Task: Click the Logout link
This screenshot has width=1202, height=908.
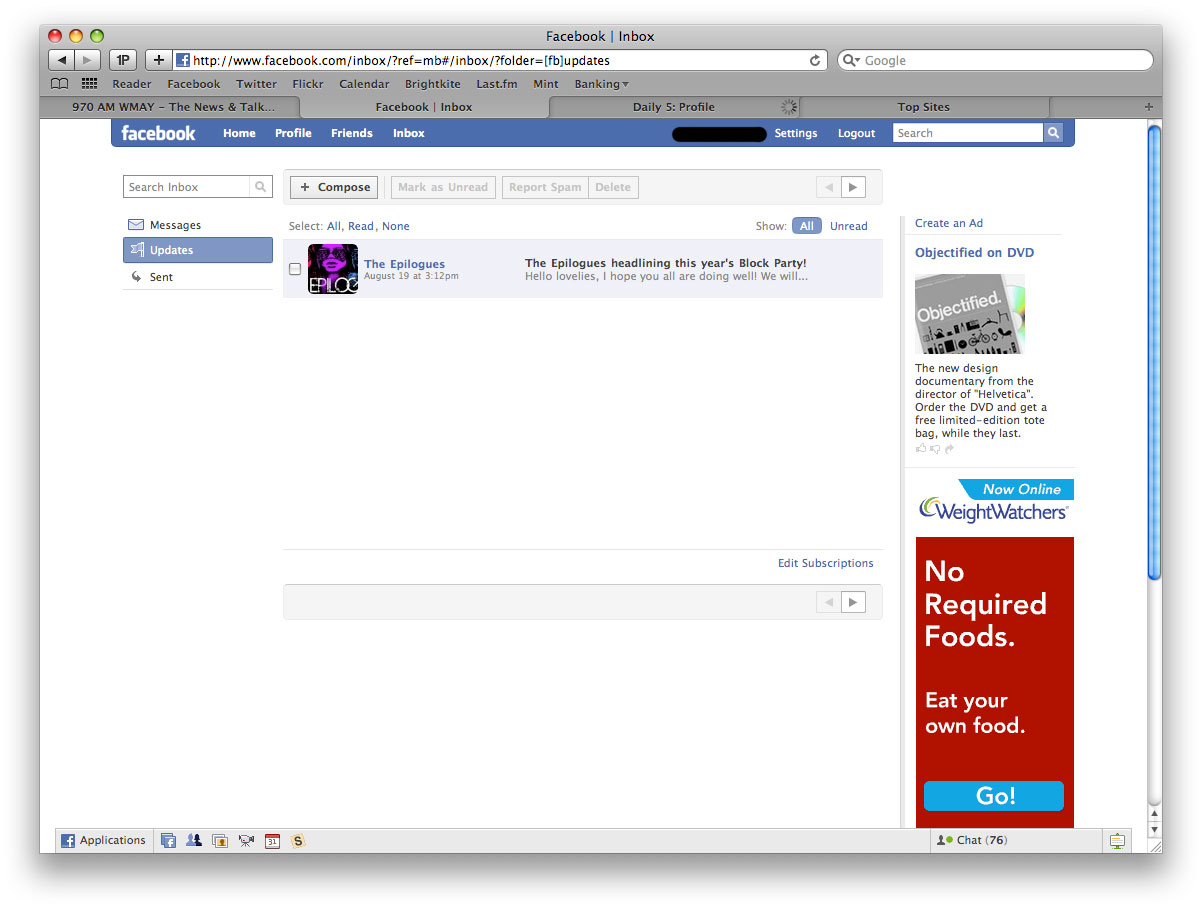Action: click(x=856, y=133)
